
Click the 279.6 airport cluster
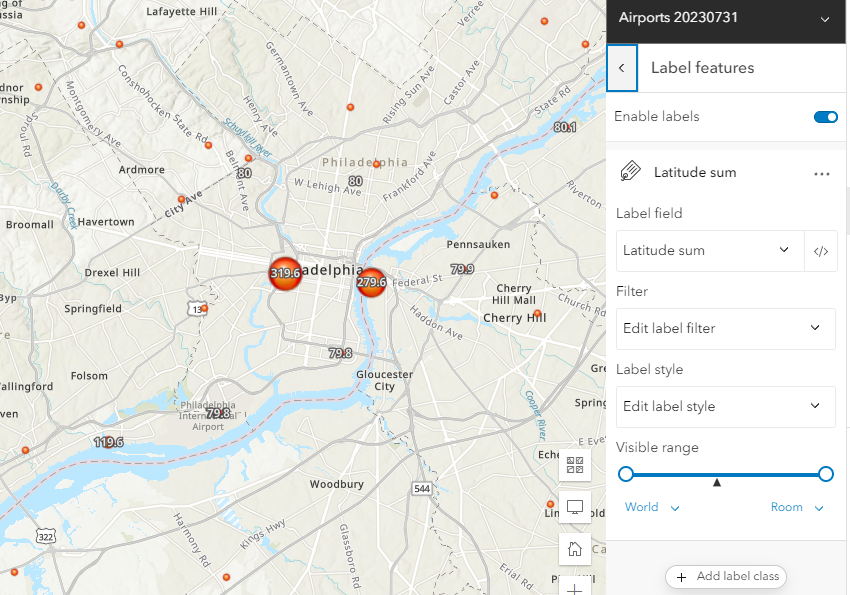pyautogui.click(x=371, y=282)
